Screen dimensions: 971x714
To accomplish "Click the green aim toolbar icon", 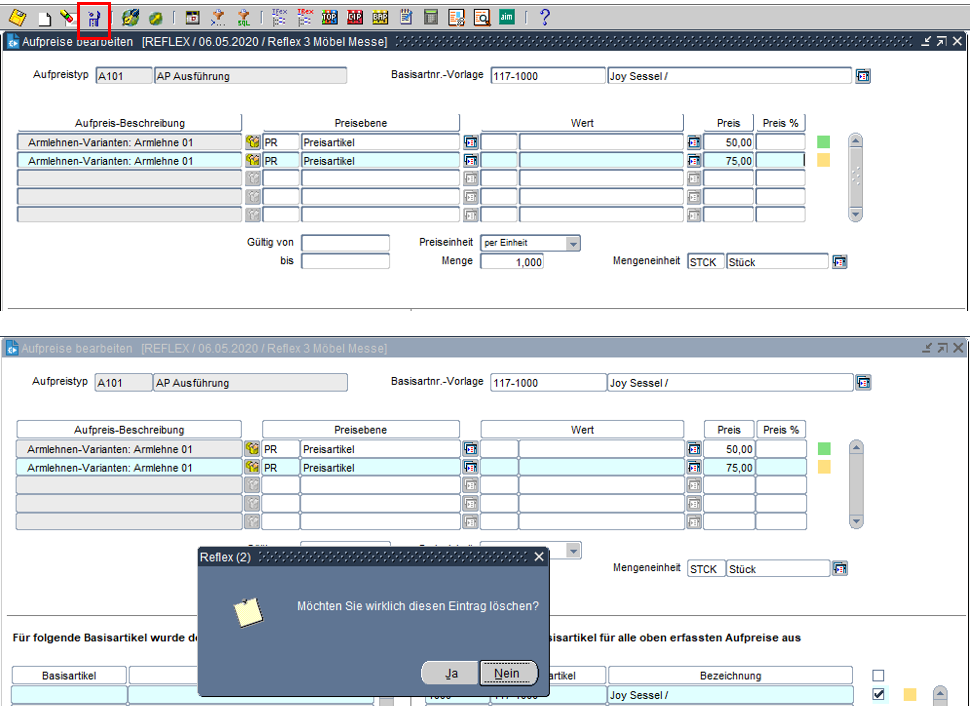I will (x=507, y=17).
